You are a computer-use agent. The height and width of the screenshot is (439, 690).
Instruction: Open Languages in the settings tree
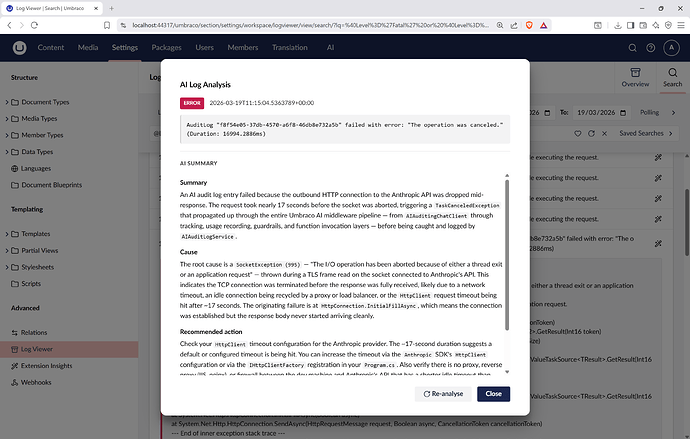click(x=36, y=168)
